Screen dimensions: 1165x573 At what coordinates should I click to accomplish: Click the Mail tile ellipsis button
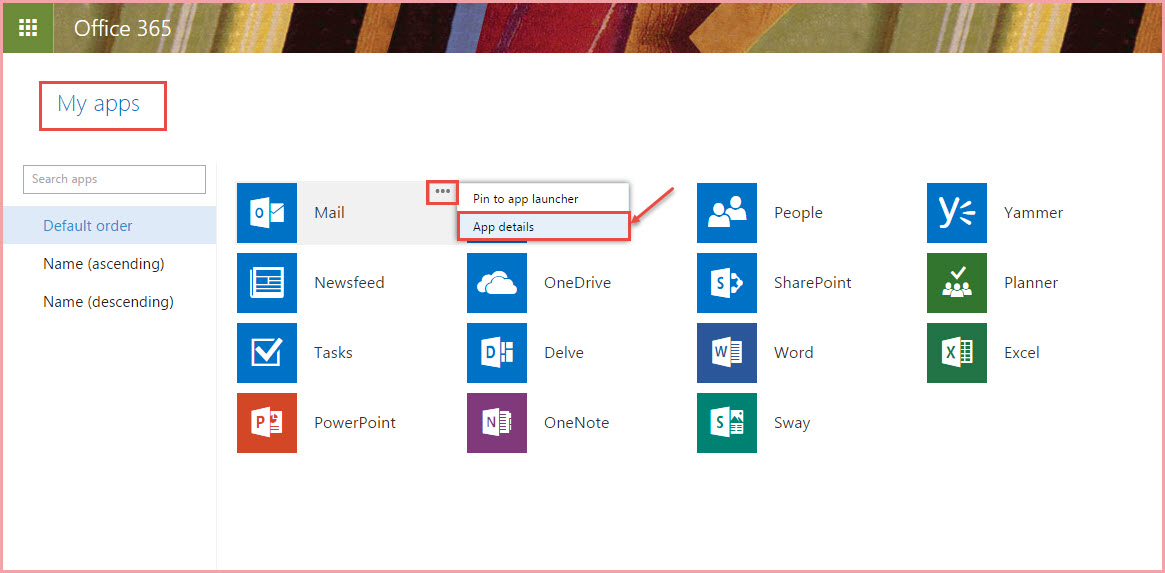pos(443,192)
